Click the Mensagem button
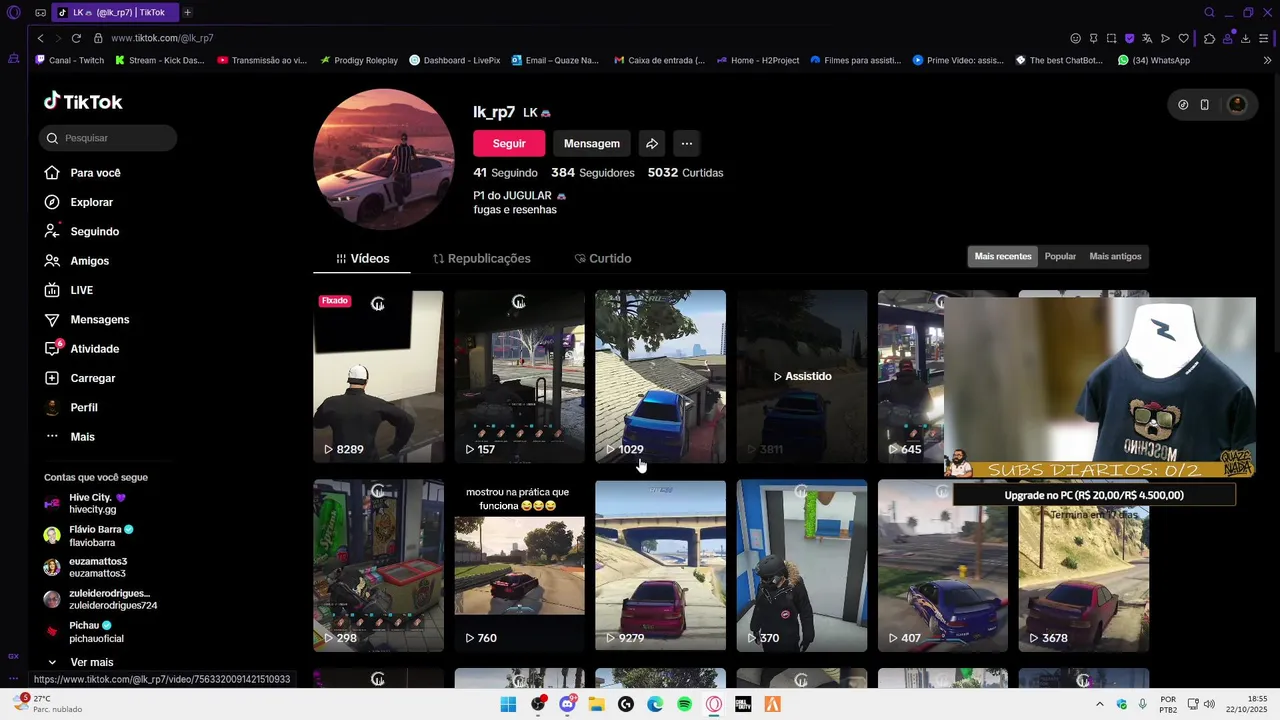This screenshot has width=1280, height=720. [x=592, y=144]
